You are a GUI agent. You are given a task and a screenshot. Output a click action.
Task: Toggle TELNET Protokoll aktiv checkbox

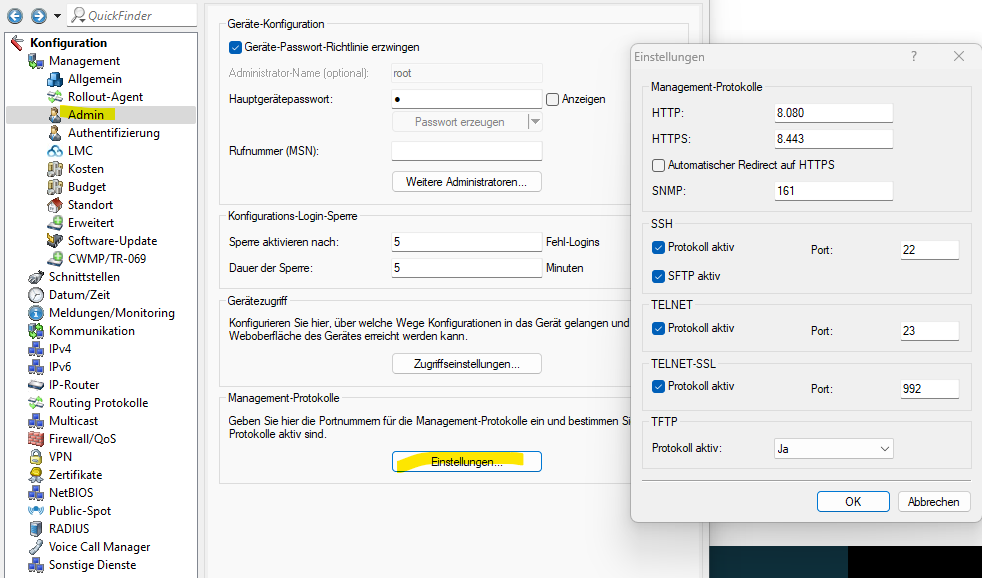(658, 328)
